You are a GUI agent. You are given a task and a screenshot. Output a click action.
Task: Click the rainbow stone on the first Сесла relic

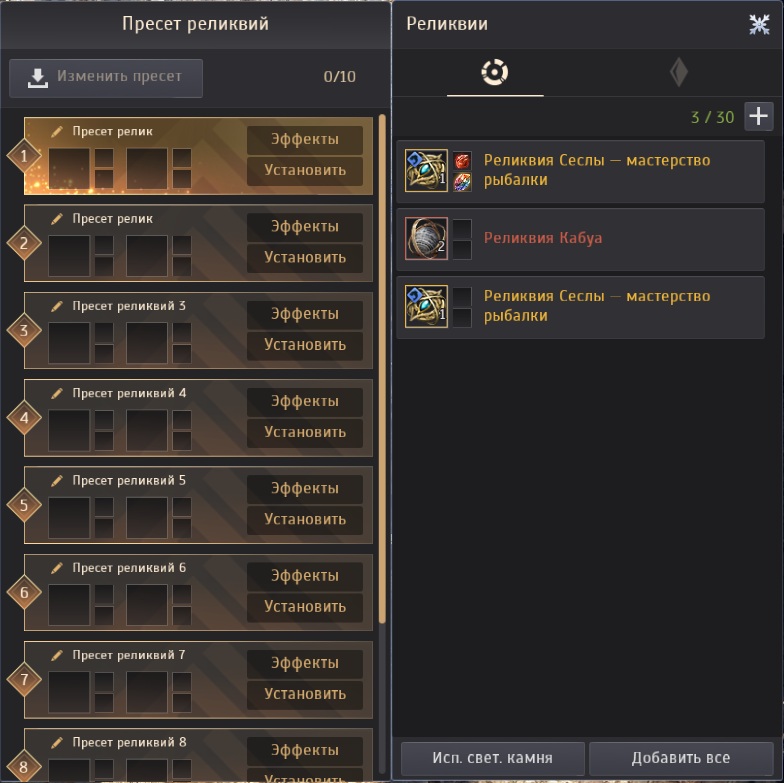(462, 182)
